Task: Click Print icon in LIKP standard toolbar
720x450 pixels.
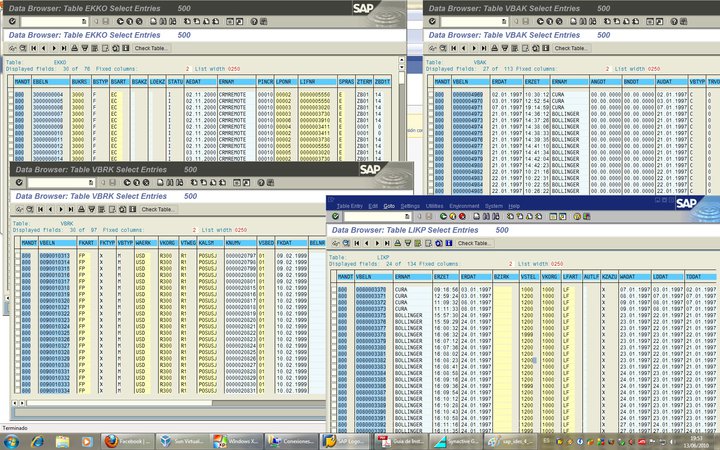Action: (x=477, y=216)
